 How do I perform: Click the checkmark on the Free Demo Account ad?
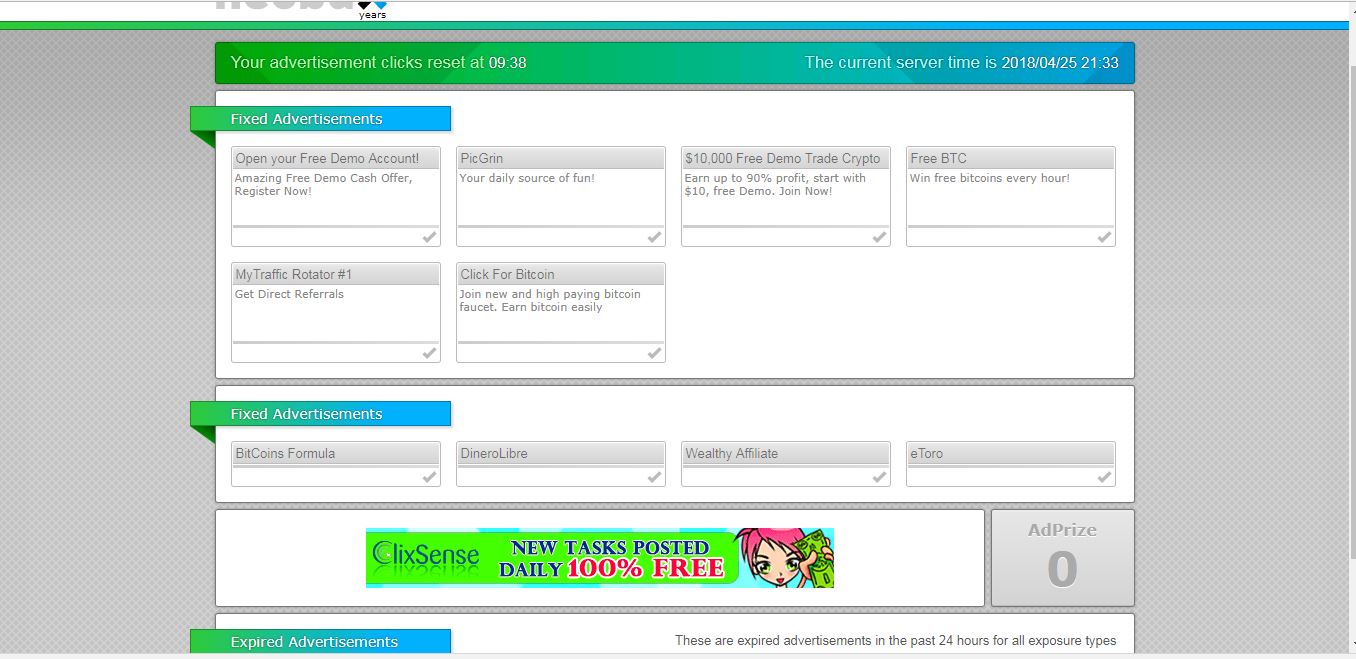click(429, 237)
